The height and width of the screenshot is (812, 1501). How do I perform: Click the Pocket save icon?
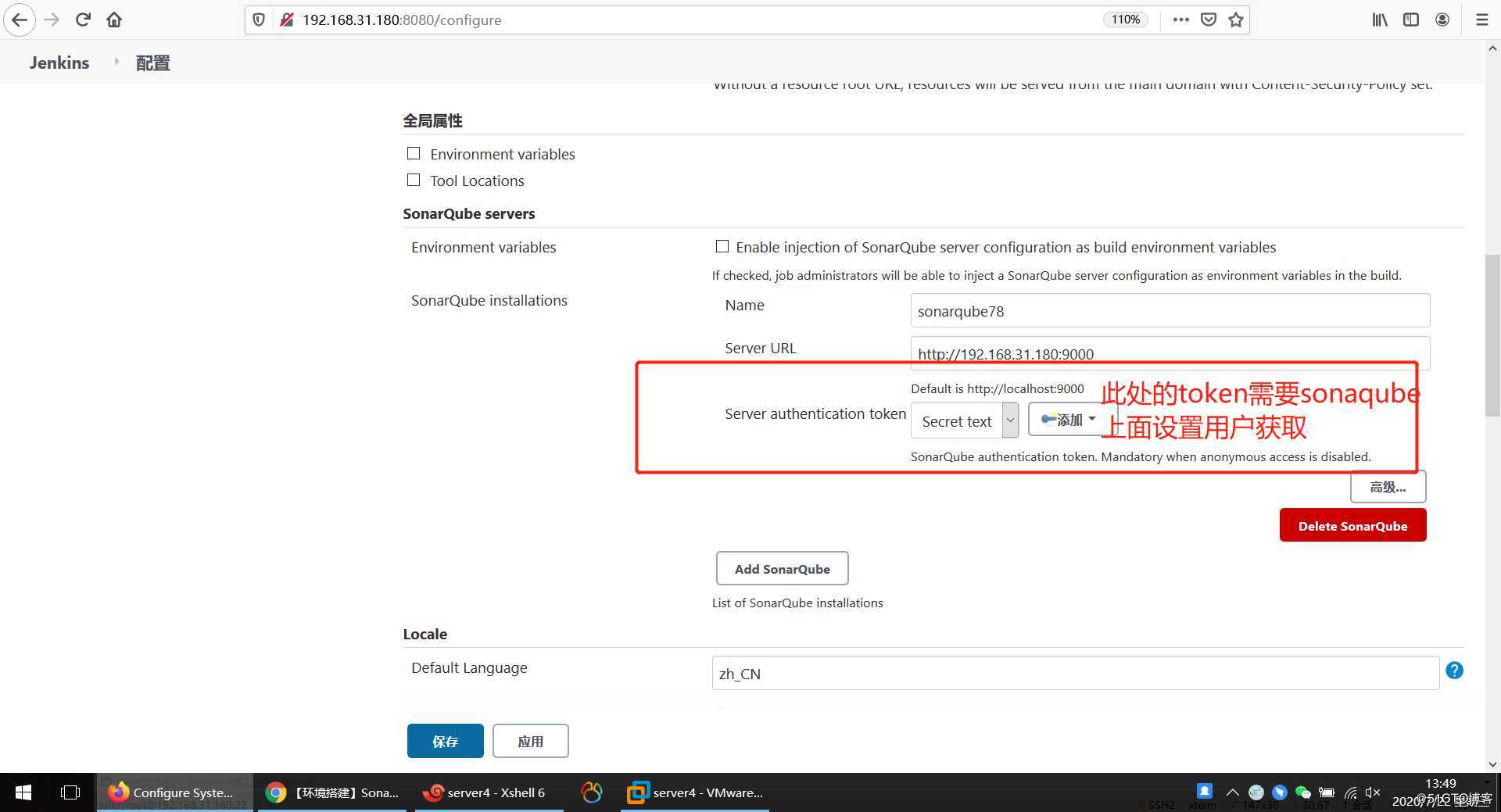[x=1209, y=20]
